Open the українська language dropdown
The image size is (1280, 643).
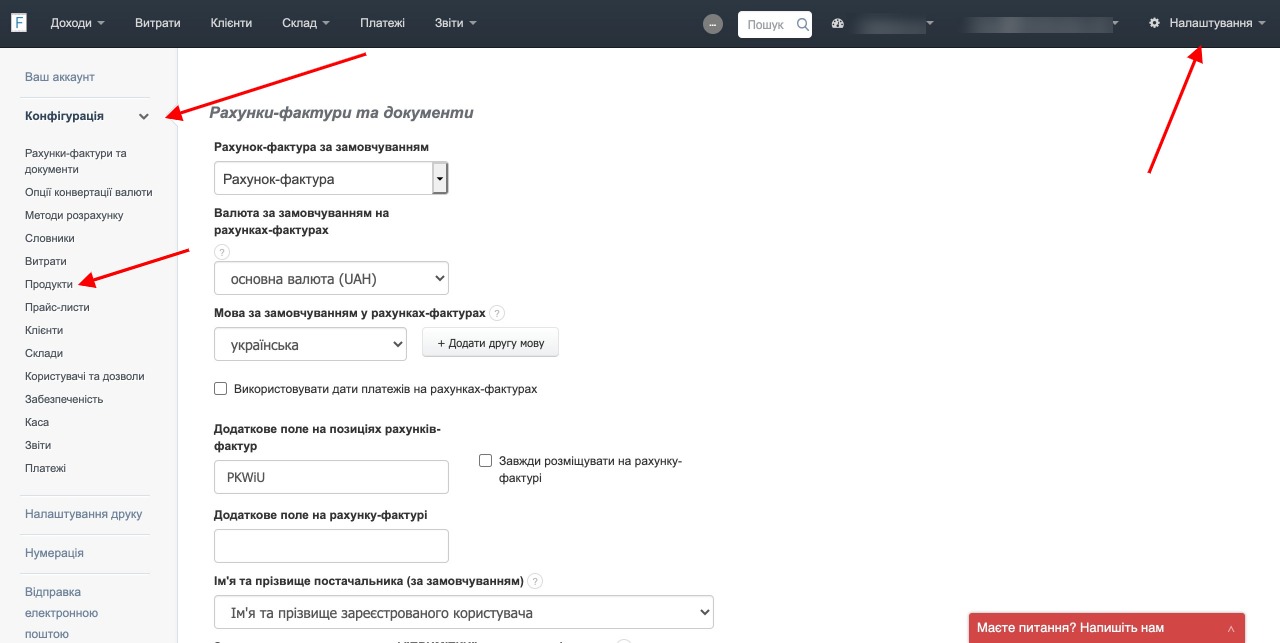tap(310, 345)
